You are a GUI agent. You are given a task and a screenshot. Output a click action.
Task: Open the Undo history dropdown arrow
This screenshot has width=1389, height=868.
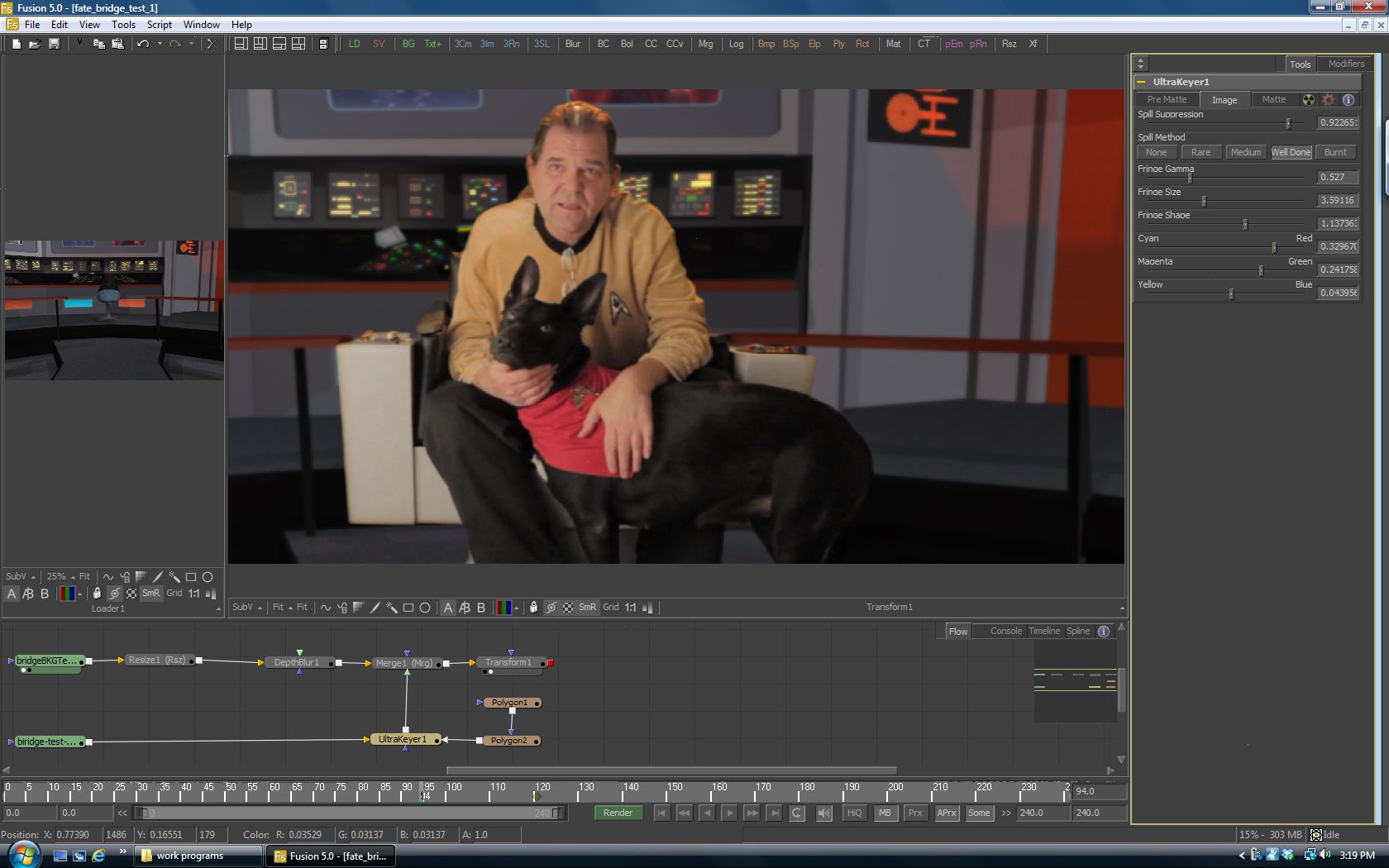pos(160,44)
